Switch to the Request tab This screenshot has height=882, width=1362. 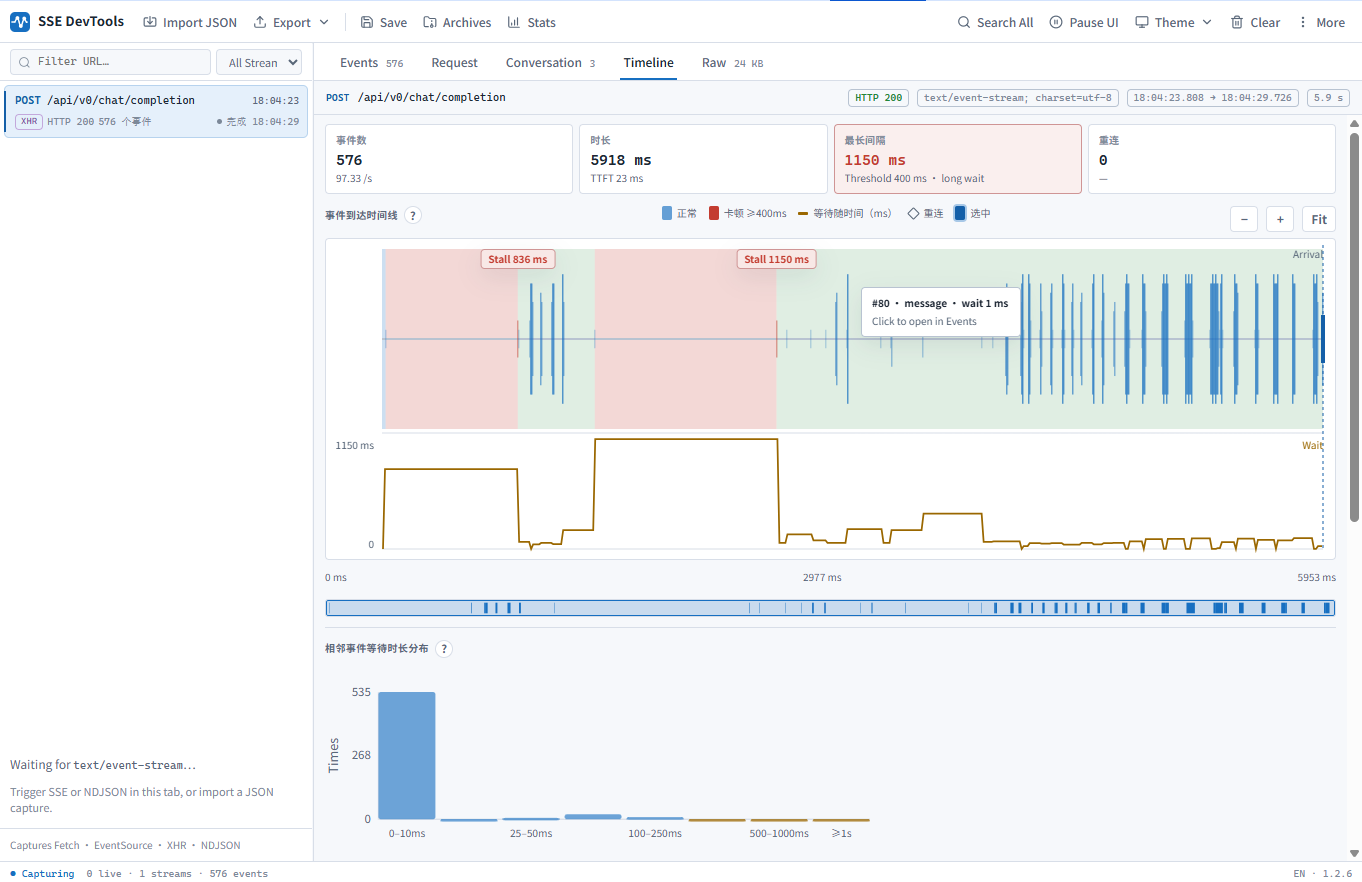click(x=455, y=63)
